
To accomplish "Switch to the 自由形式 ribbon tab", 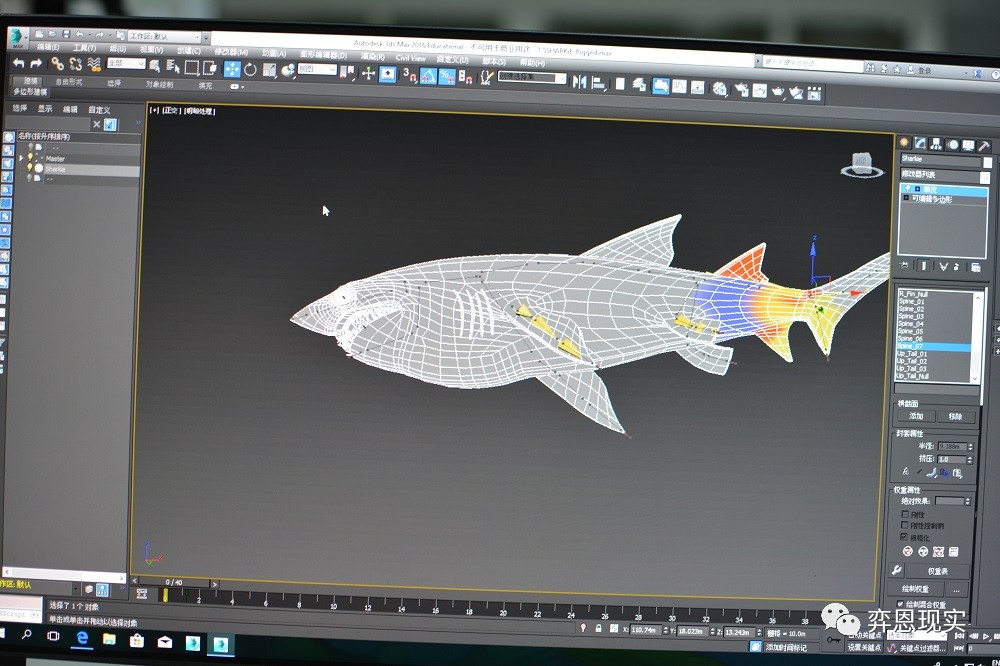I will pyautogui.click(x=69, y=82).
